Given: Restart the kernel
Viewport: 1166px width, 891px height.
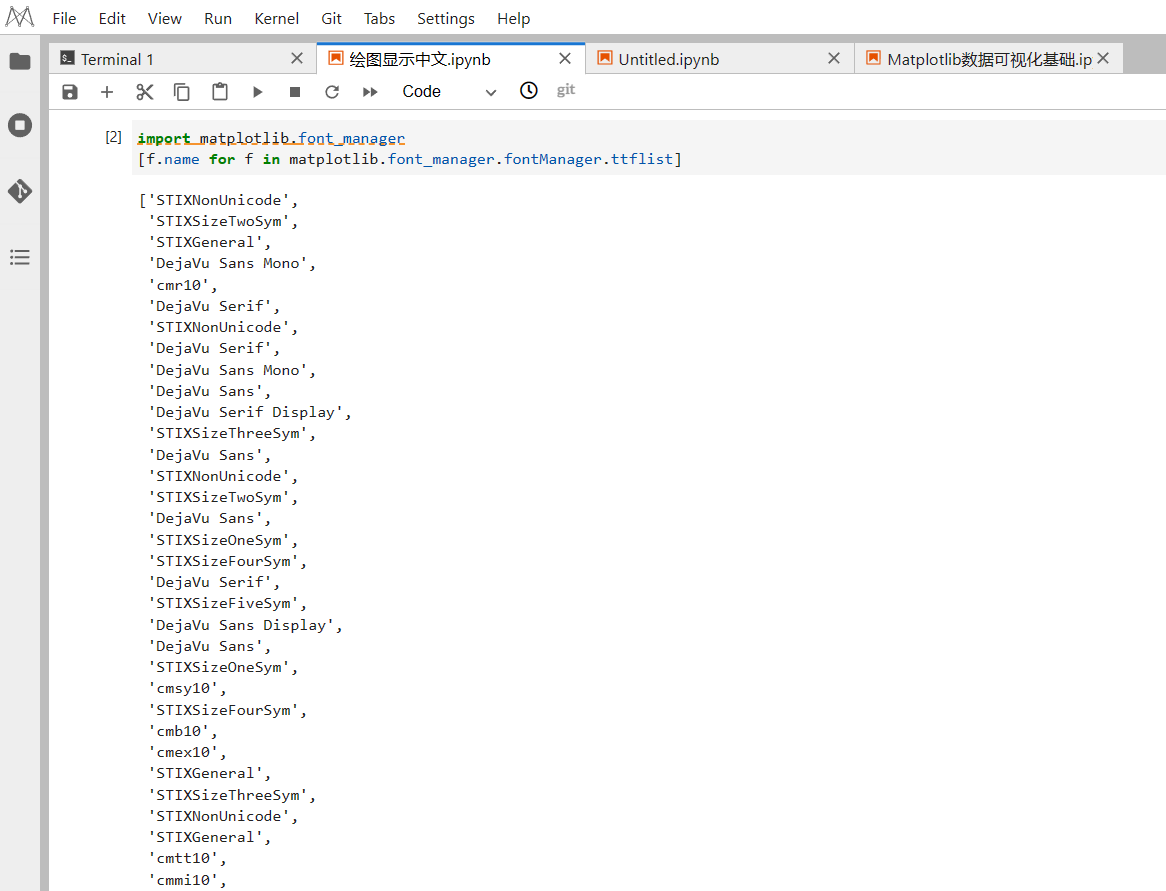Looking at the screenshot, I should pyautogui.click(x=332, y=91).
